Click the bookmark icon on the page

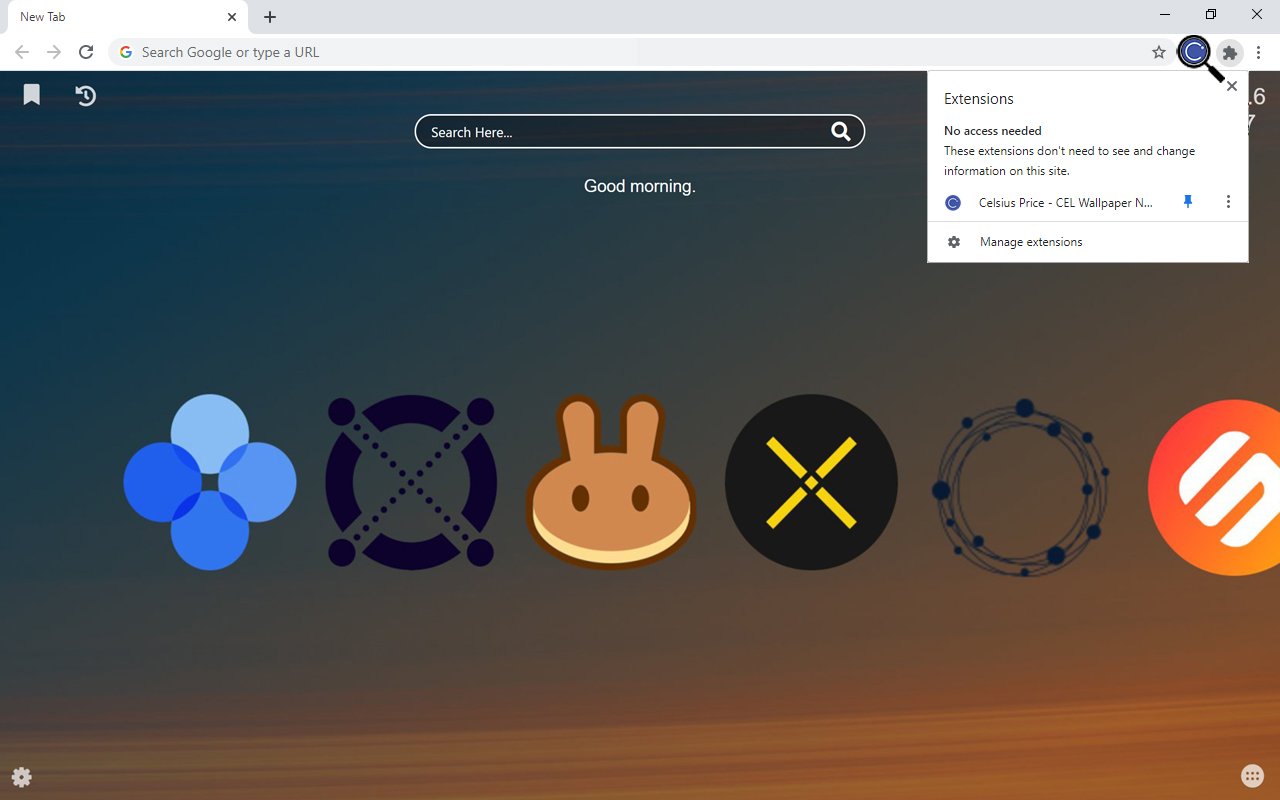pyautogui.click(x=32, y=95)
